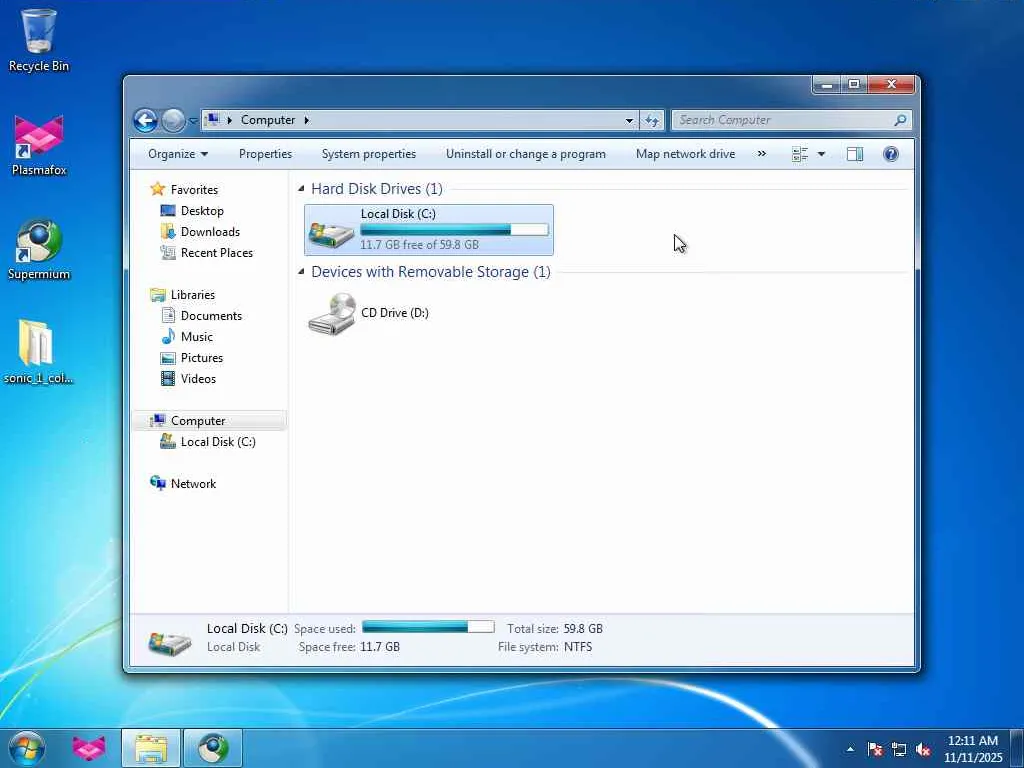1024x768 pixels.
Task: Open the Supermium desktop shortcut
Action: tap(39, 249)
